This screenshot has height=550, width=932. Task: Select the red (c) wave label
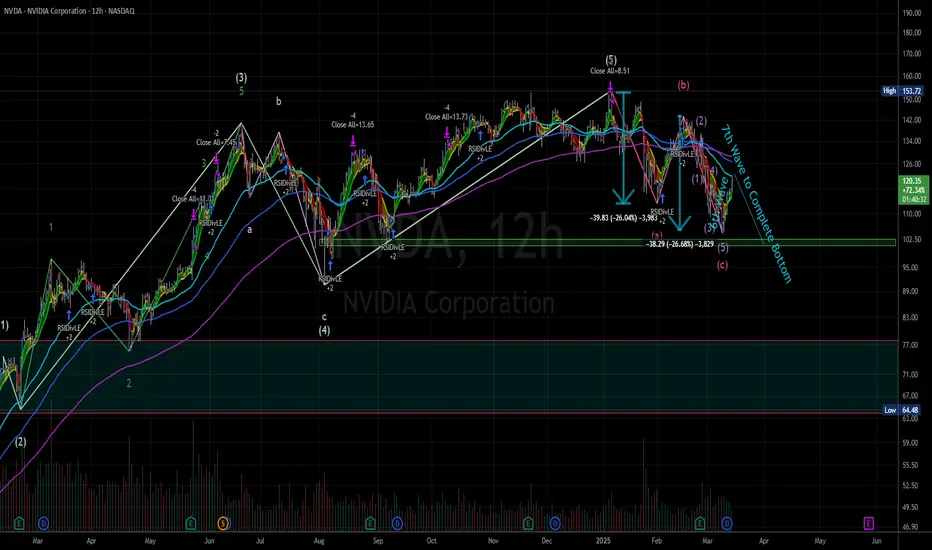point(722,265)
